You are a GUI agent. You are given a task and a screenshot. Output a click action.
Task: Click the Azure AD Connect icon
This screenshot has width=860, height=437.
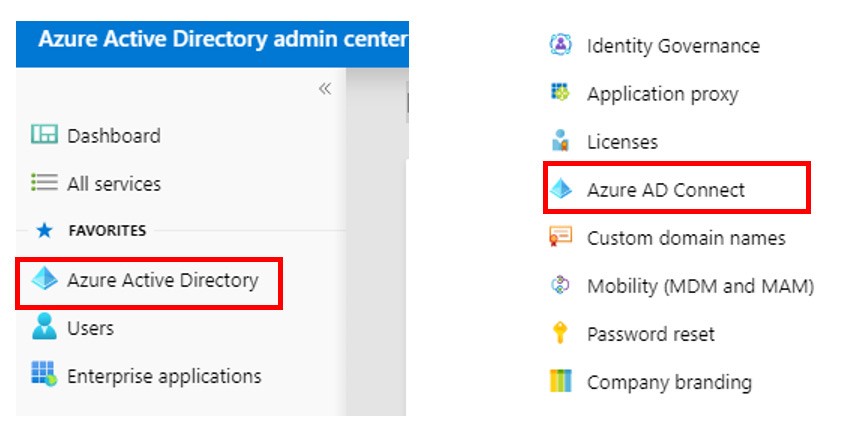(560, 189)
